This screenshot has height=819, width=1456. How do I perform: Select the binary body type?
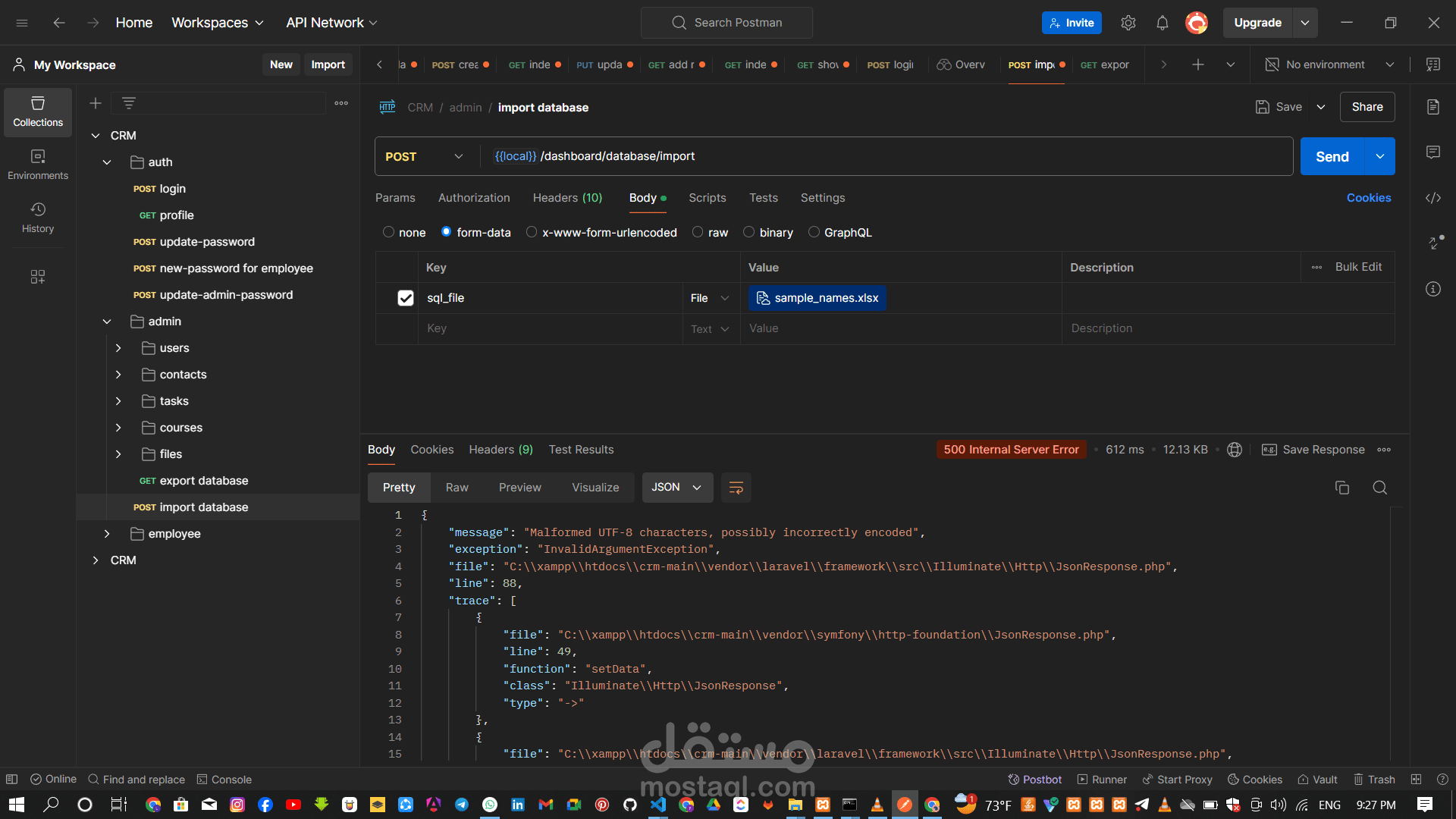click(749, 232)
